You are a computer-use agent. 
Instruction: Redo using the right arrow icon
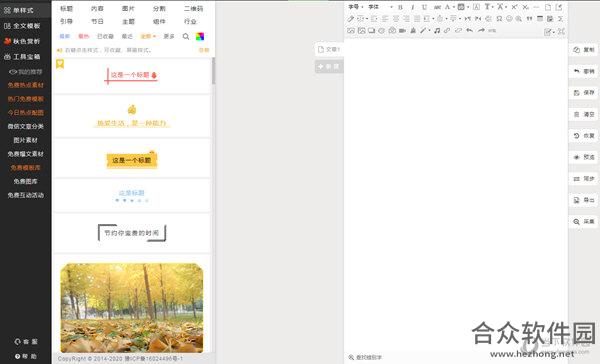point(481,30)
